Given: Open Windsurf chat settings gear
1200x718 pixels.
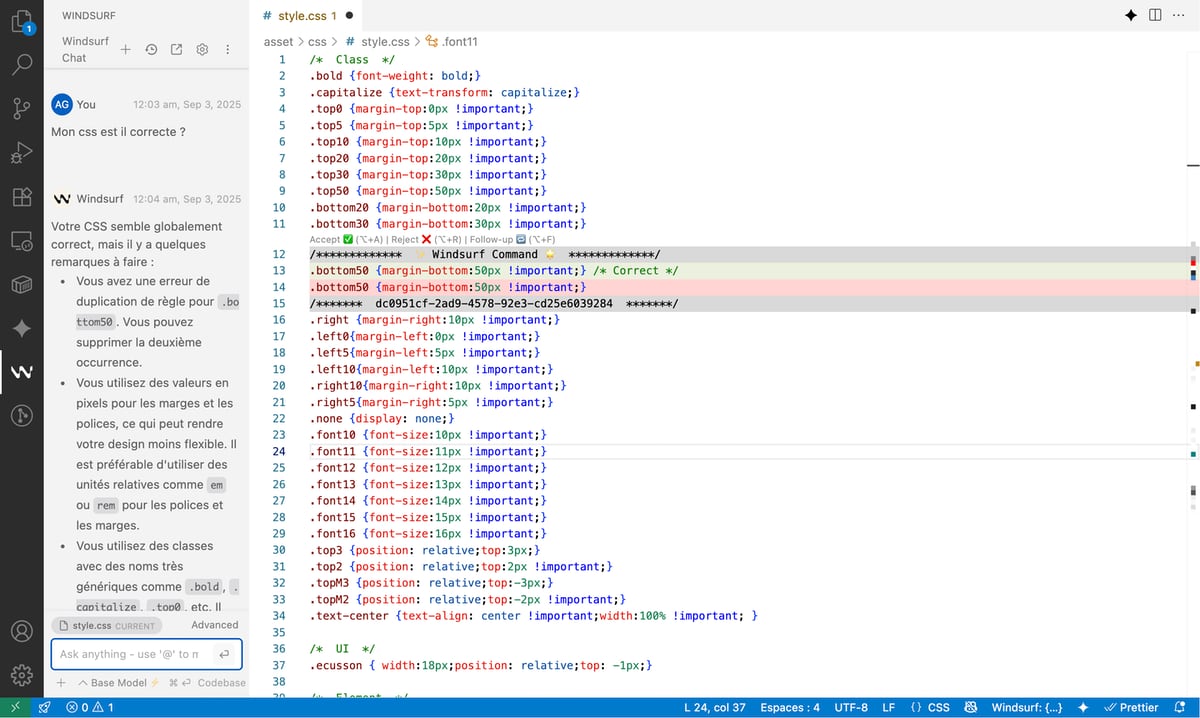Looking at the screenshot, I should click(x=201, y=49).
